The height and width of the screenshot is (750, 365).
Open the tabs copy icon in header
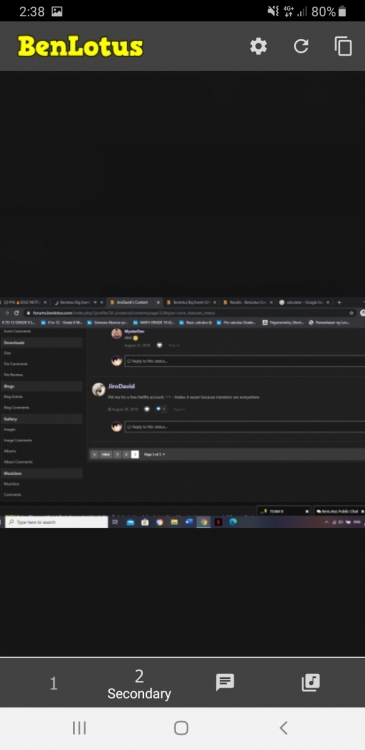[343, 46]
